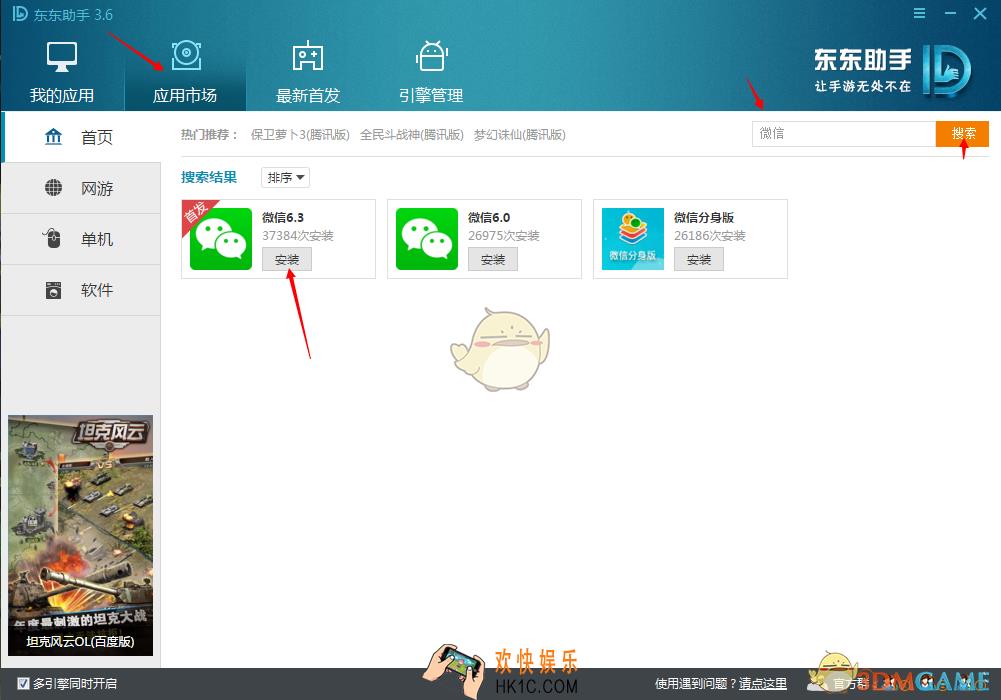Screen dimensions: 1001x700
Task: Click the 搜索结果 heading
Action: coord(209,177)
